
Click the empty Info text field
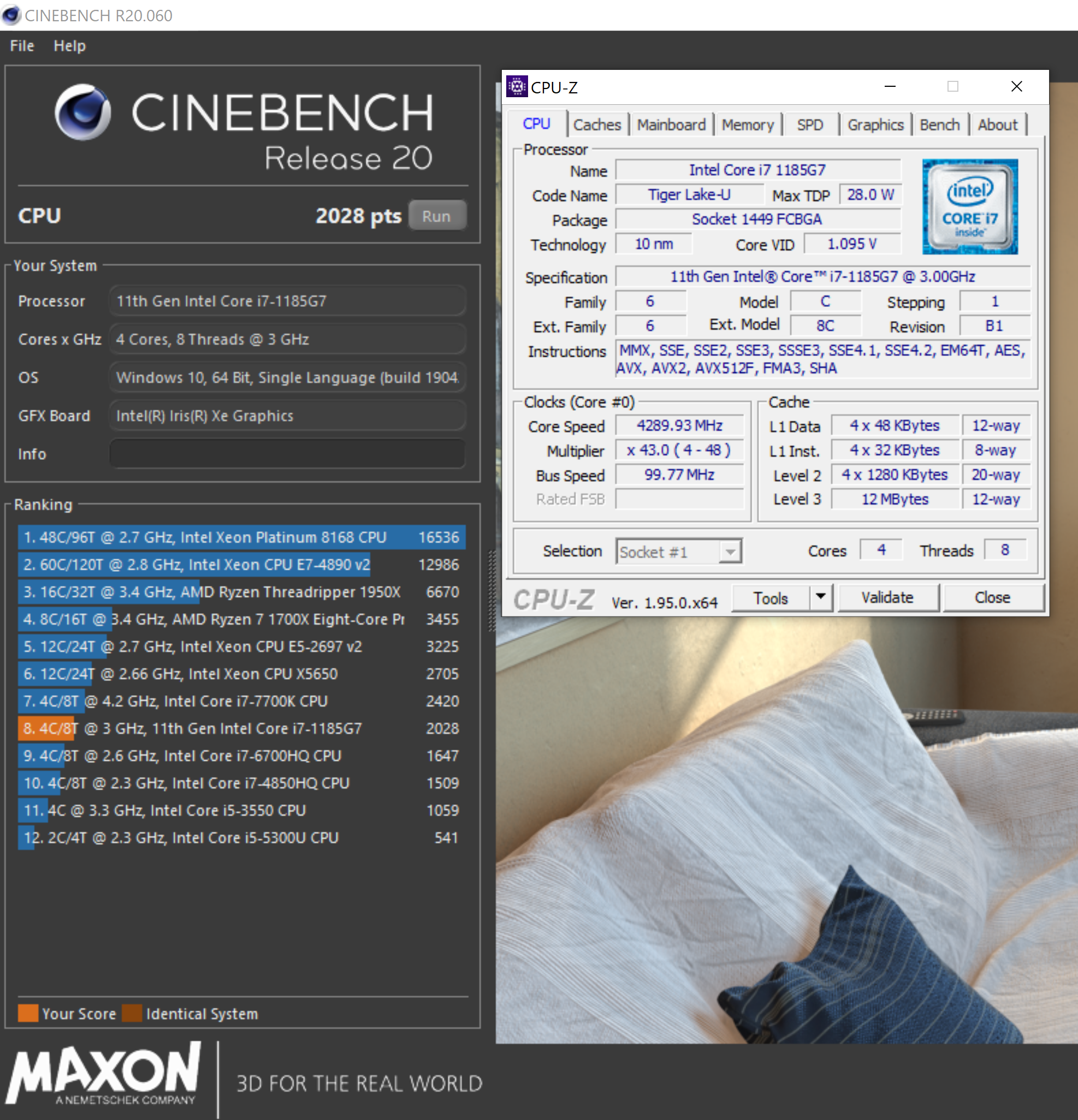287,454
